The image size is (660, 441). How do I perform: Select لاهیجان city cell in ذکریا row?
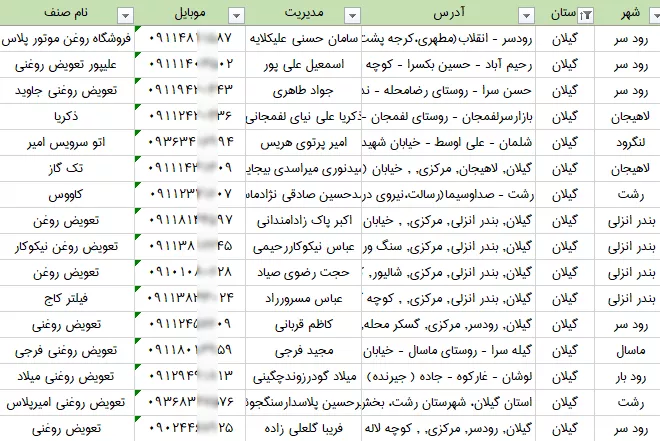coord(628,117)
